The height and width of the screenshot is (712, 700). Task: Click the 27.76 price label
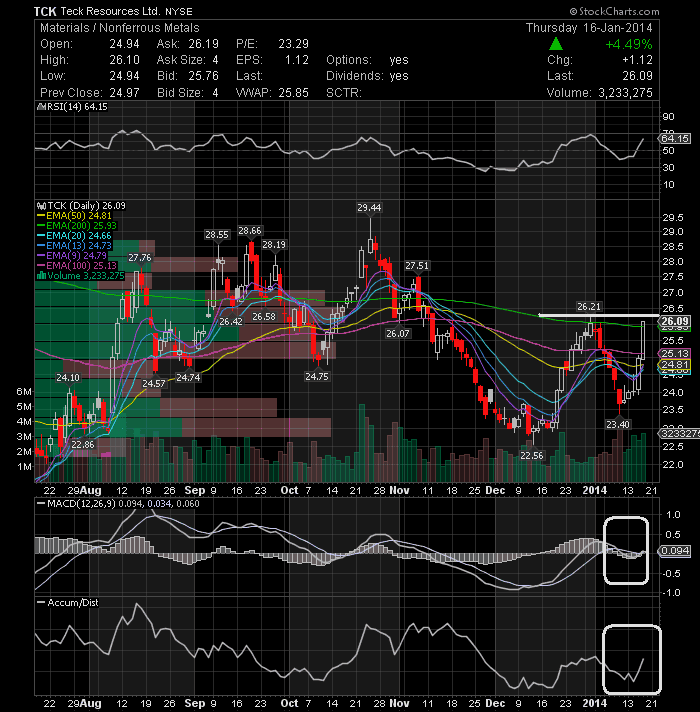click(139, 258)
